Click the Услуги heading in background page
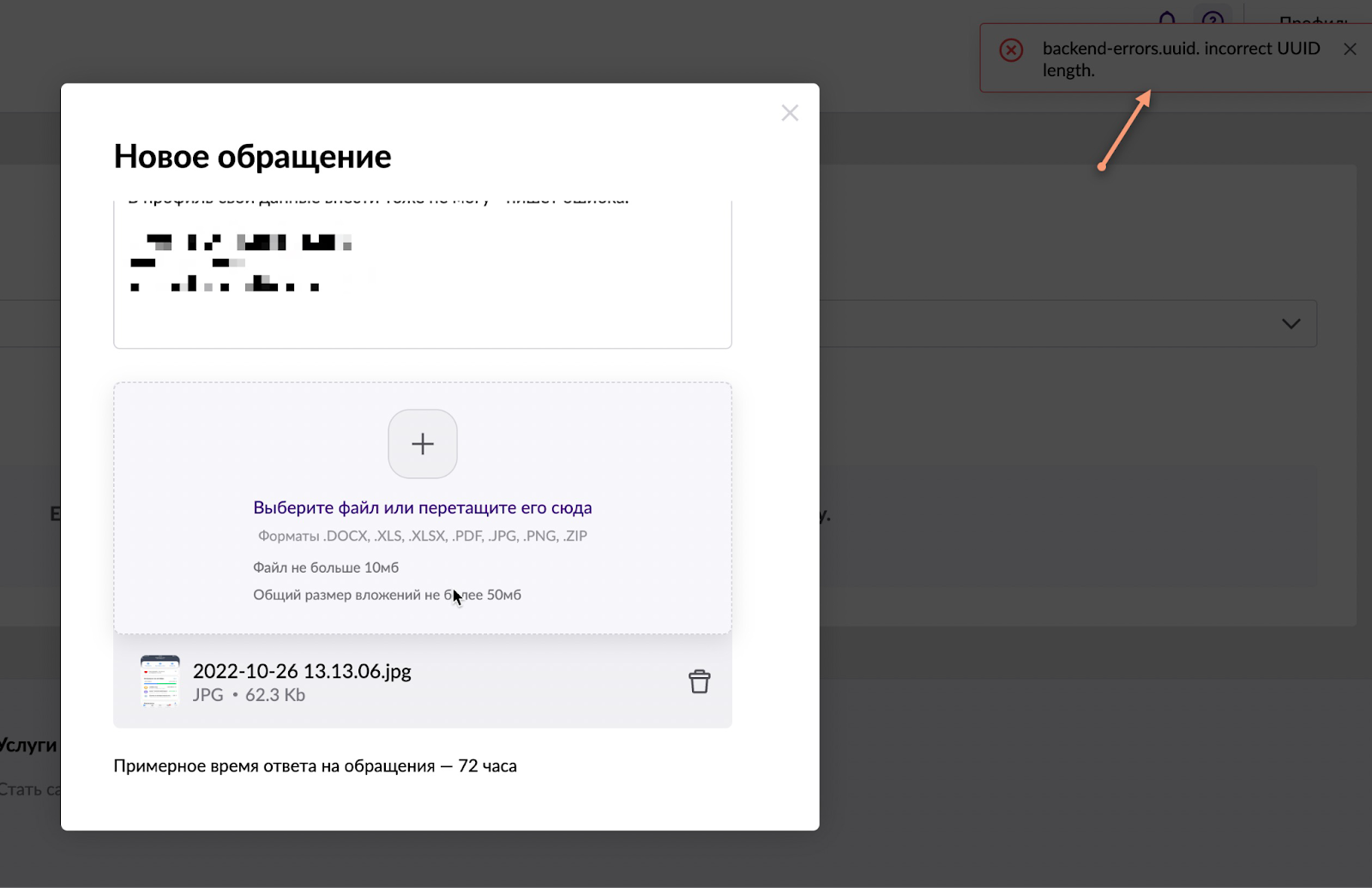This screenshot has width=1372, height=888. [28, 745]
